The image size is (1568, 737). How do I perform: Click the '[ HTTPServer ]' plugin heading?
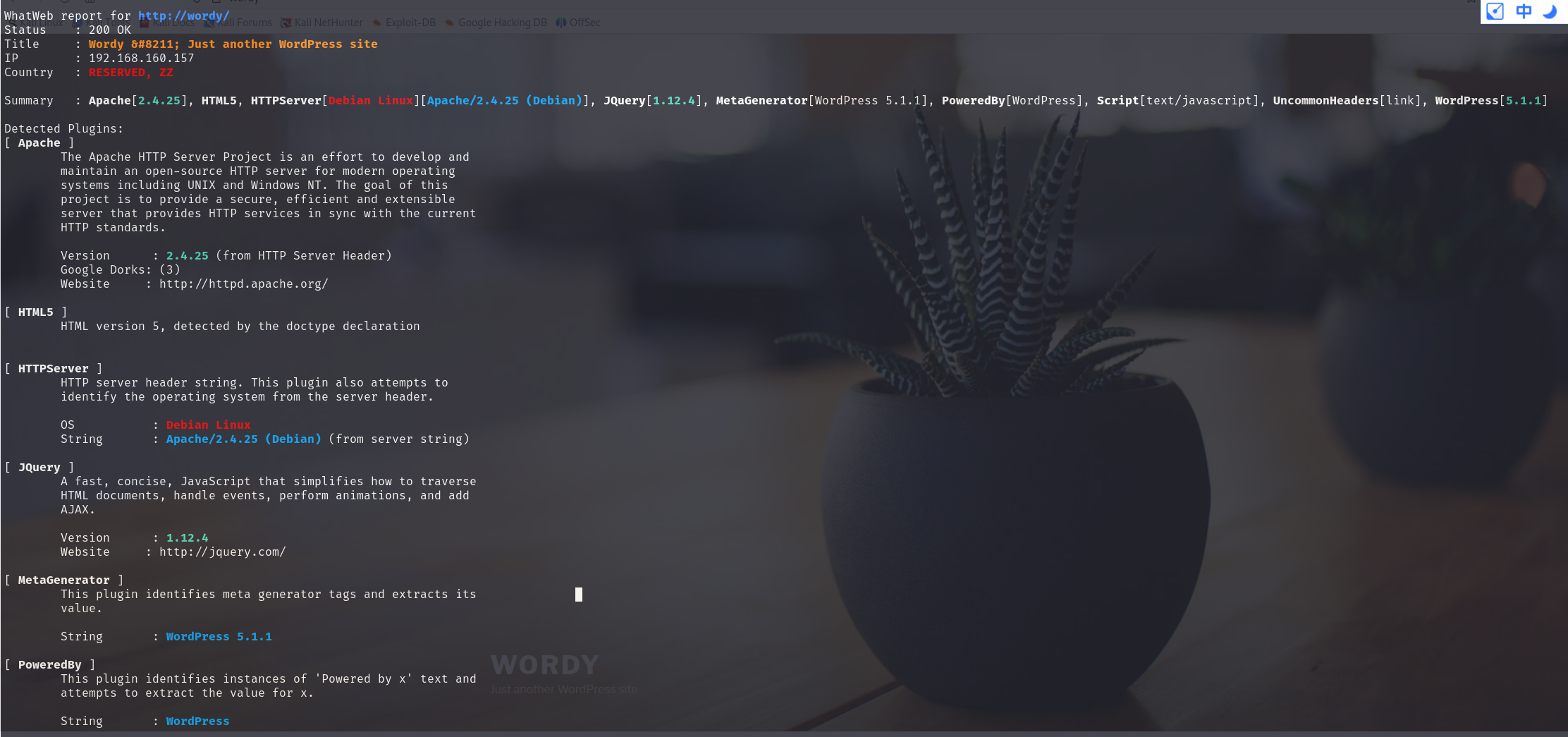pyautogui.click(x=54, y=368)
